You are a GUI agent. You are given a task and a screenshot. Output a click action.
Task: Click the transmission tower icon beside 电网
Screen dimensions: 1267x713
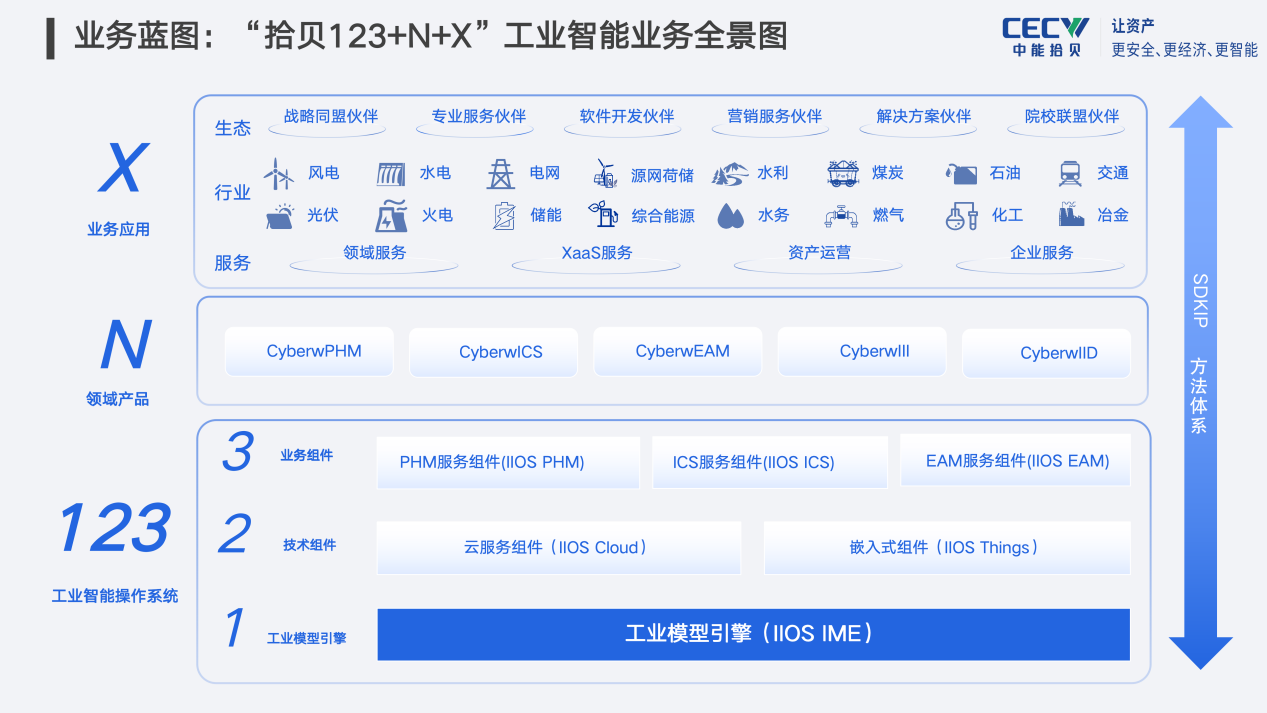pyautogui.click(x=501, y=174)
